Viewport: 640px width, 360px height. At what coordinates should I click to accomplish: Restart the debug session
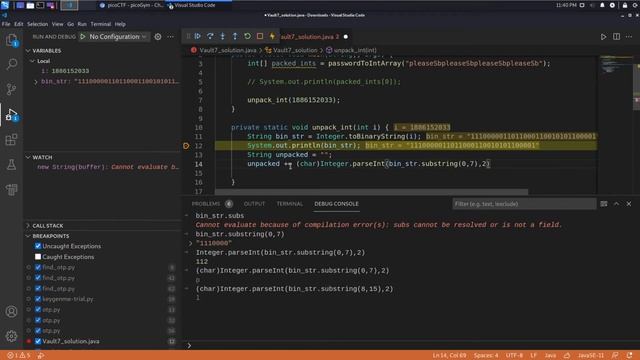coord(247,36)
